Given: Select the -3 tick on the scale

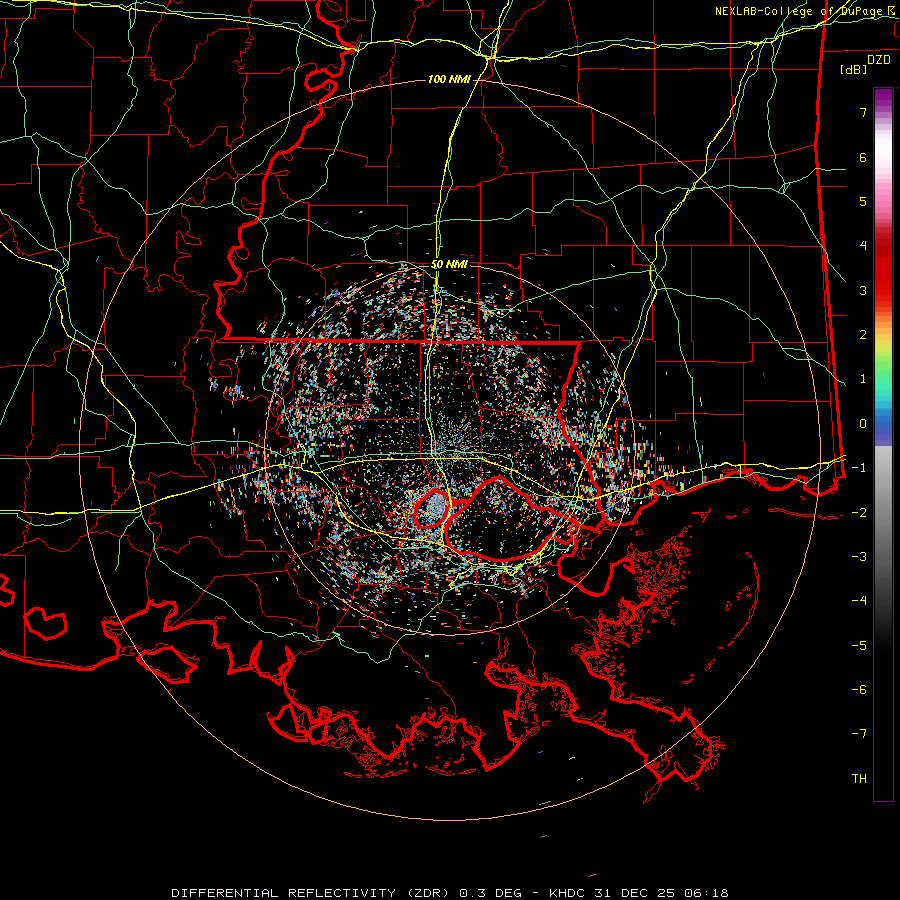Looking at the screenshot, I should click(859, 557).
